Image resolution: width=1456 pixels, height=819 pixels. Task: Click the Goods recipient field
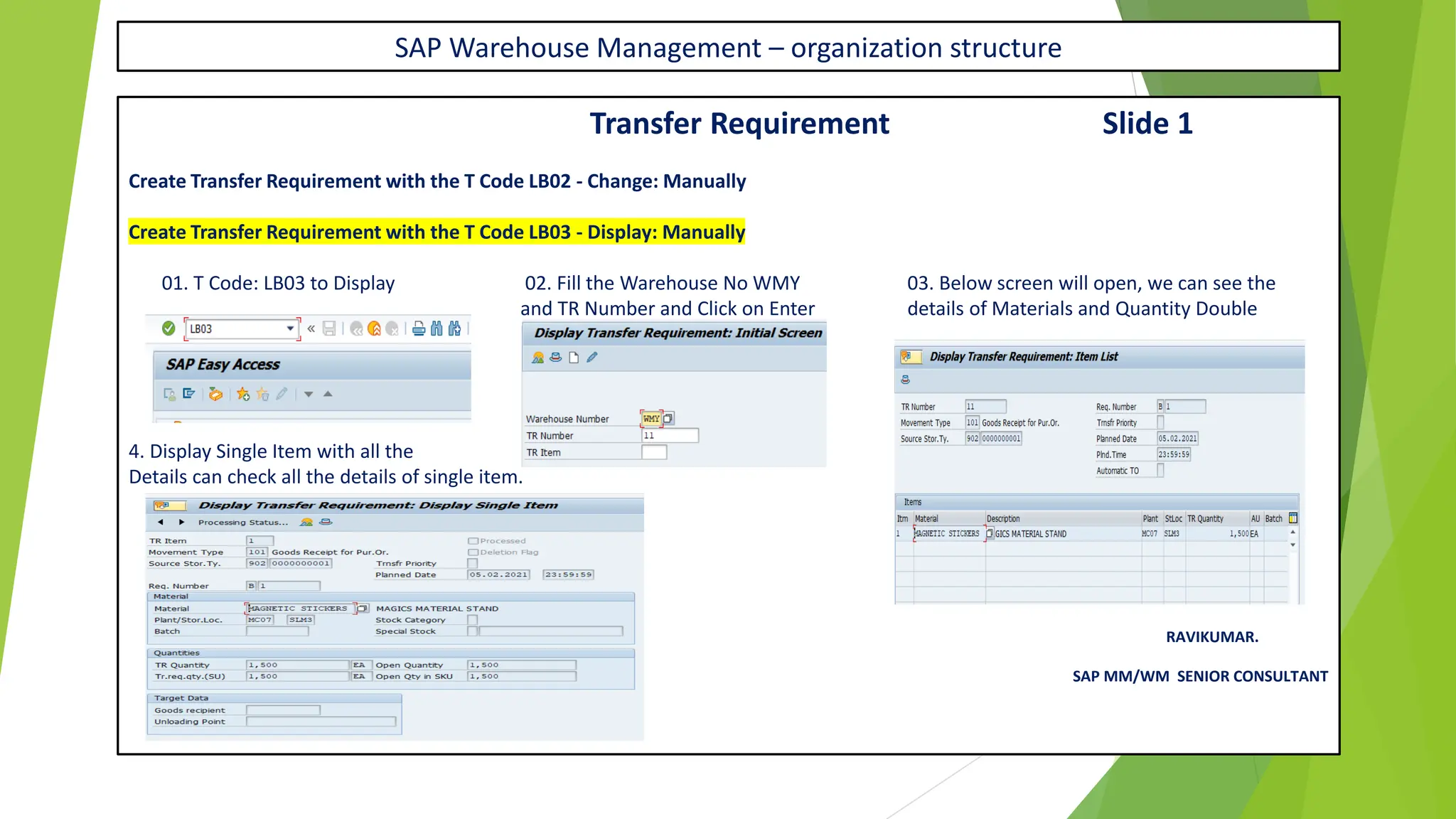pyautogui.click(x=283, y=710)
